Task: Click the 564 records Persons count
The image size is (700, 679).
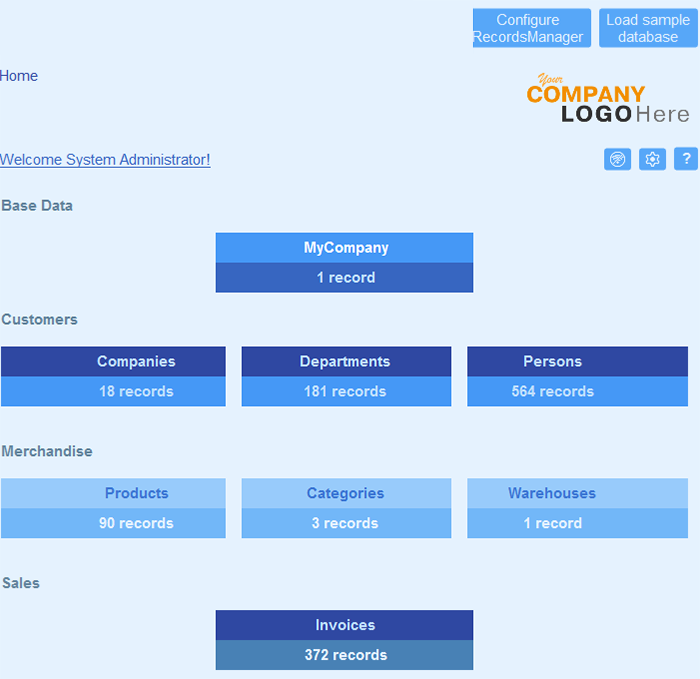Action: 552,392
